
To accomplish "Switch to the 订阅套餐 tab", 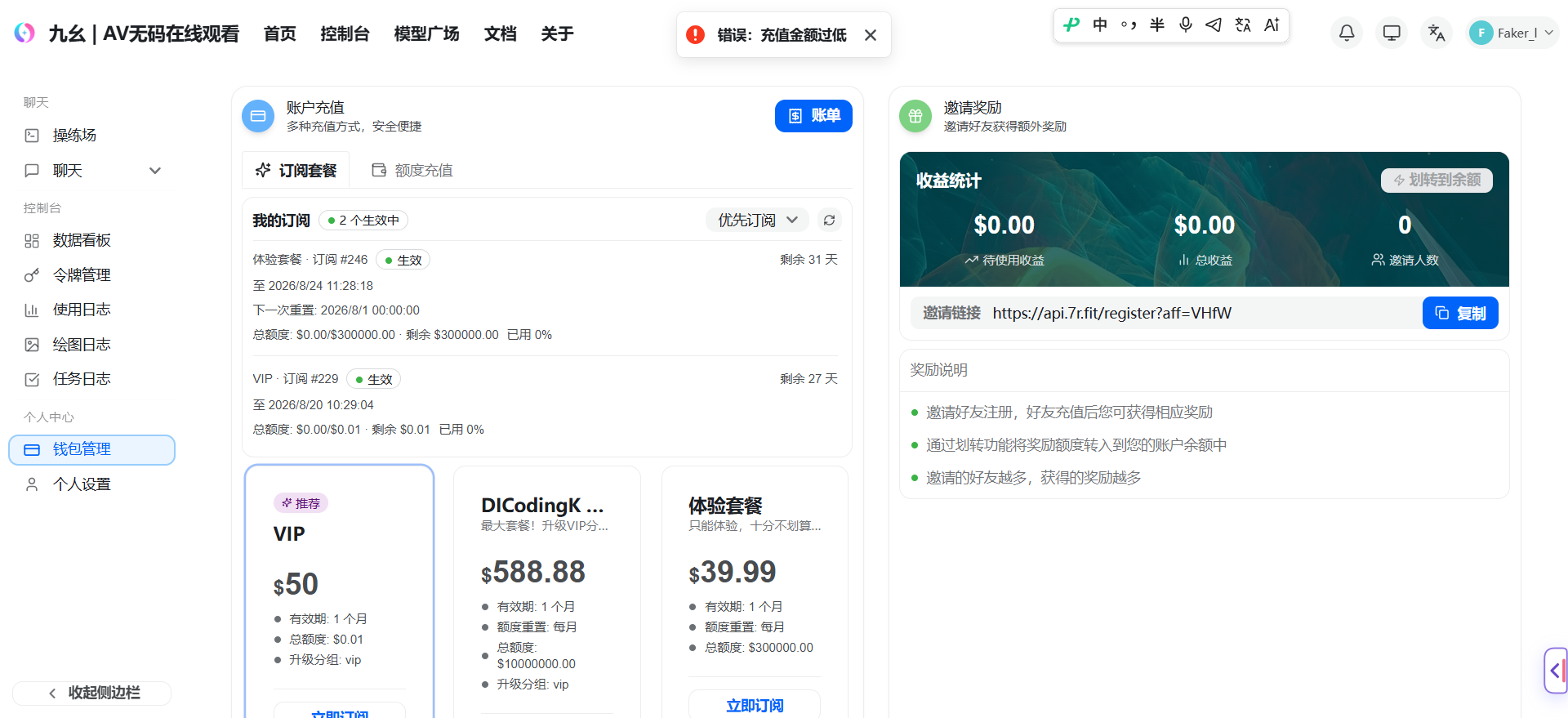I will click(x=296, y=170).
